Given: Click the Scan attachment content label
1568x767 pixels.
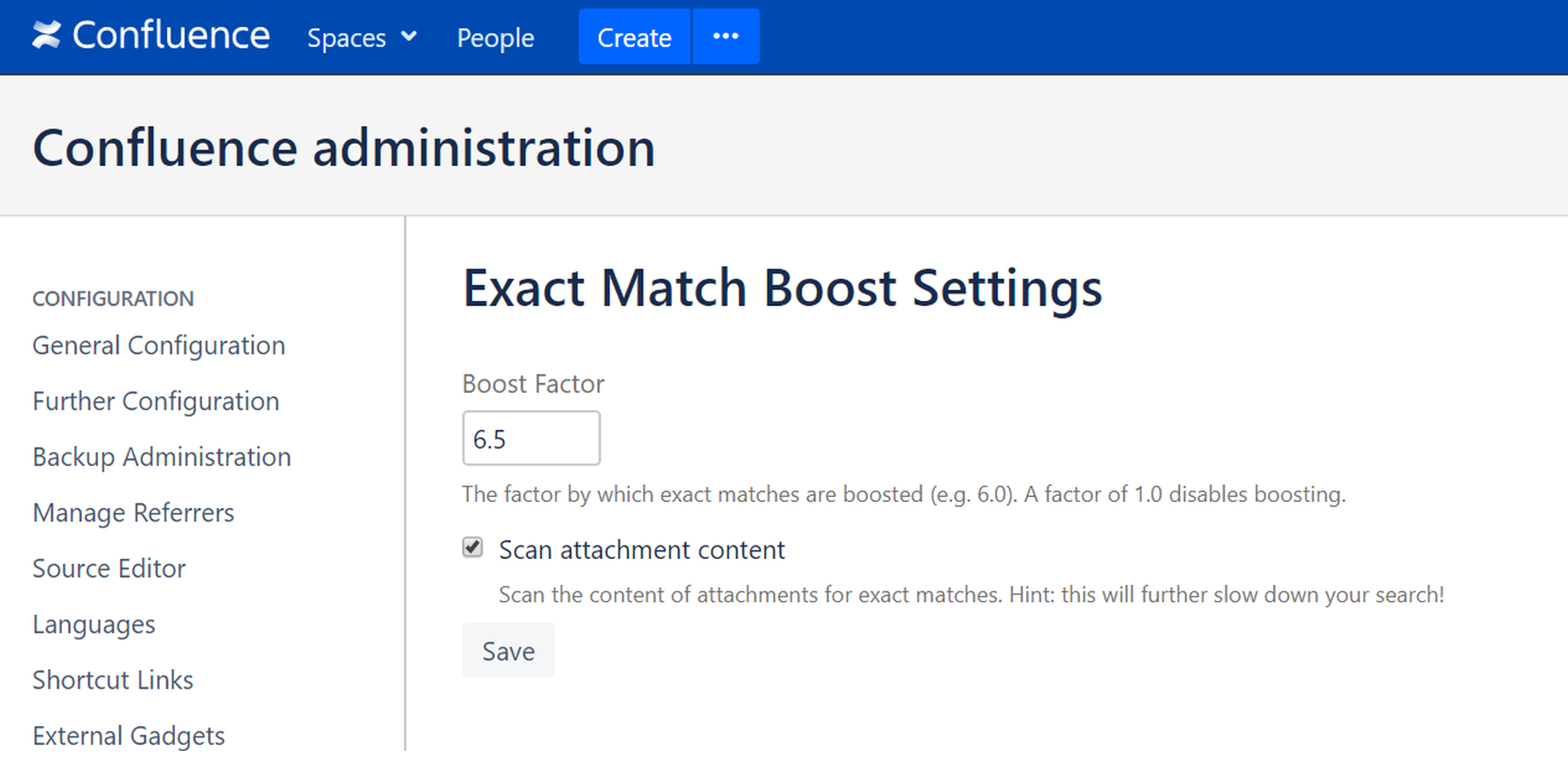Looking at the screenshot, I should coord(642,550).
